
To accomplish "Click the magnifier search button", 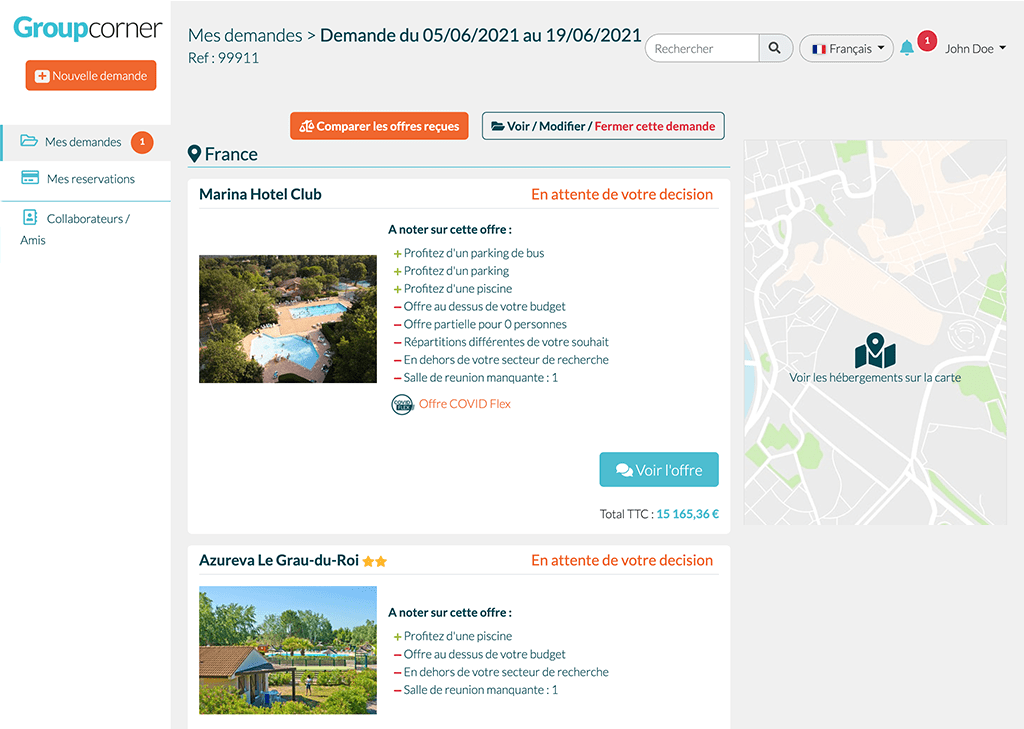I will (x=775, y=48).
